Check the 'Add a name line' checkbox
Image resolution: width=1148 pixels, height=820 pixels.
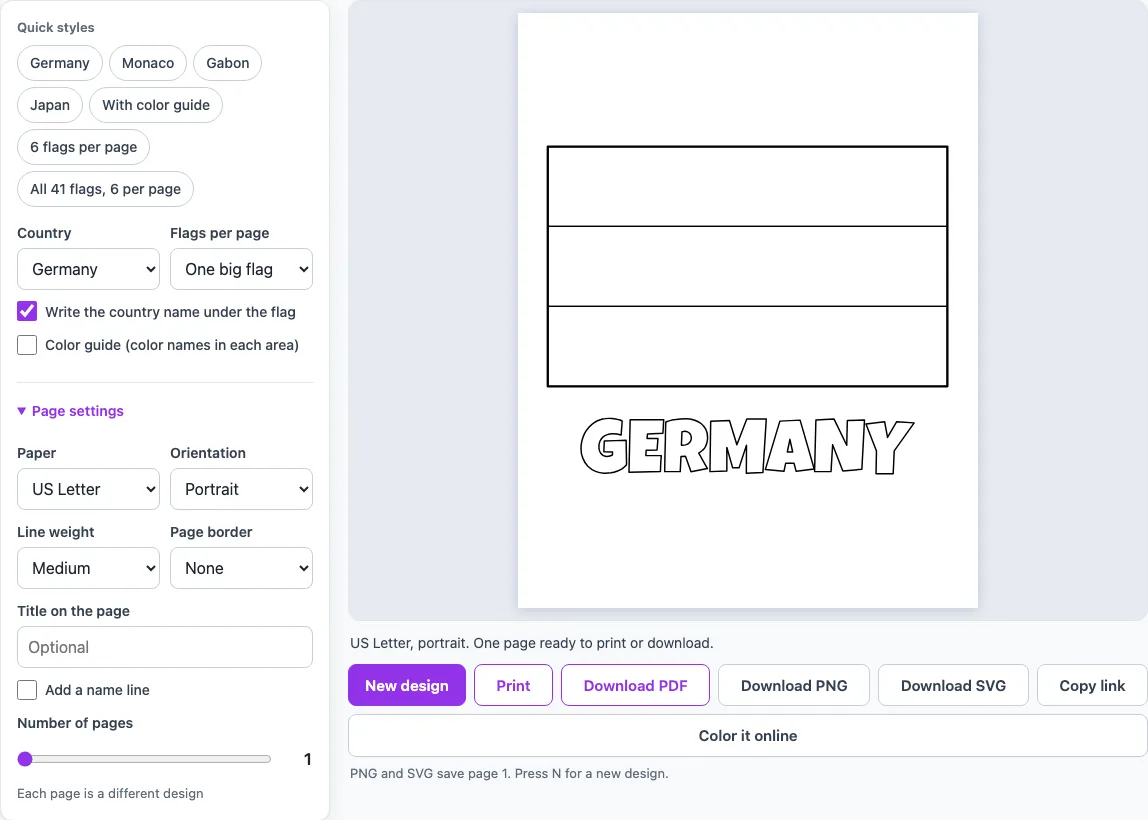(27, 690)
